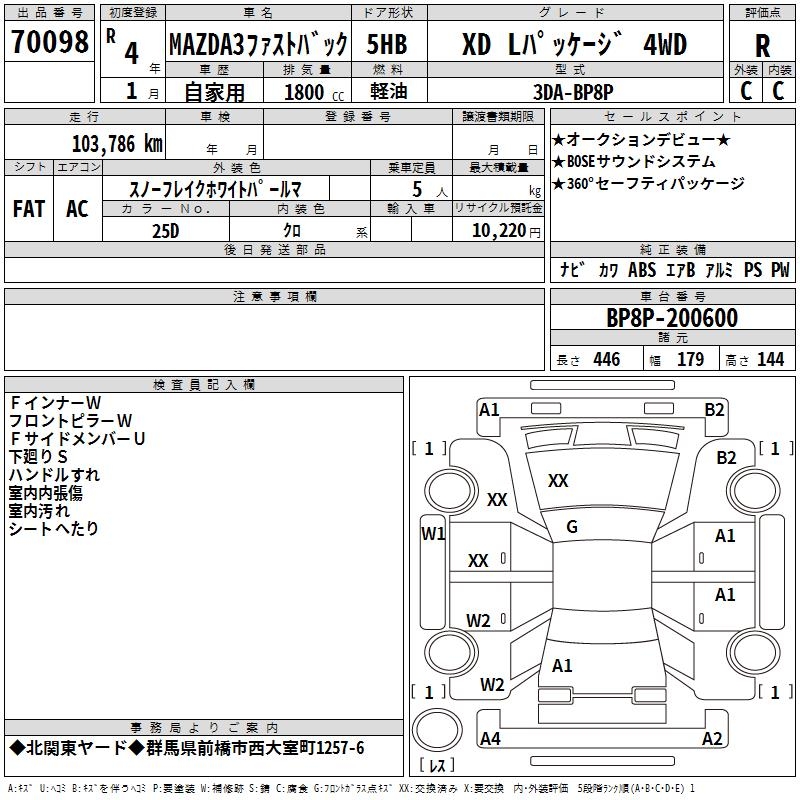
Task: Select the overall grade R score
Action: point(762,45)
